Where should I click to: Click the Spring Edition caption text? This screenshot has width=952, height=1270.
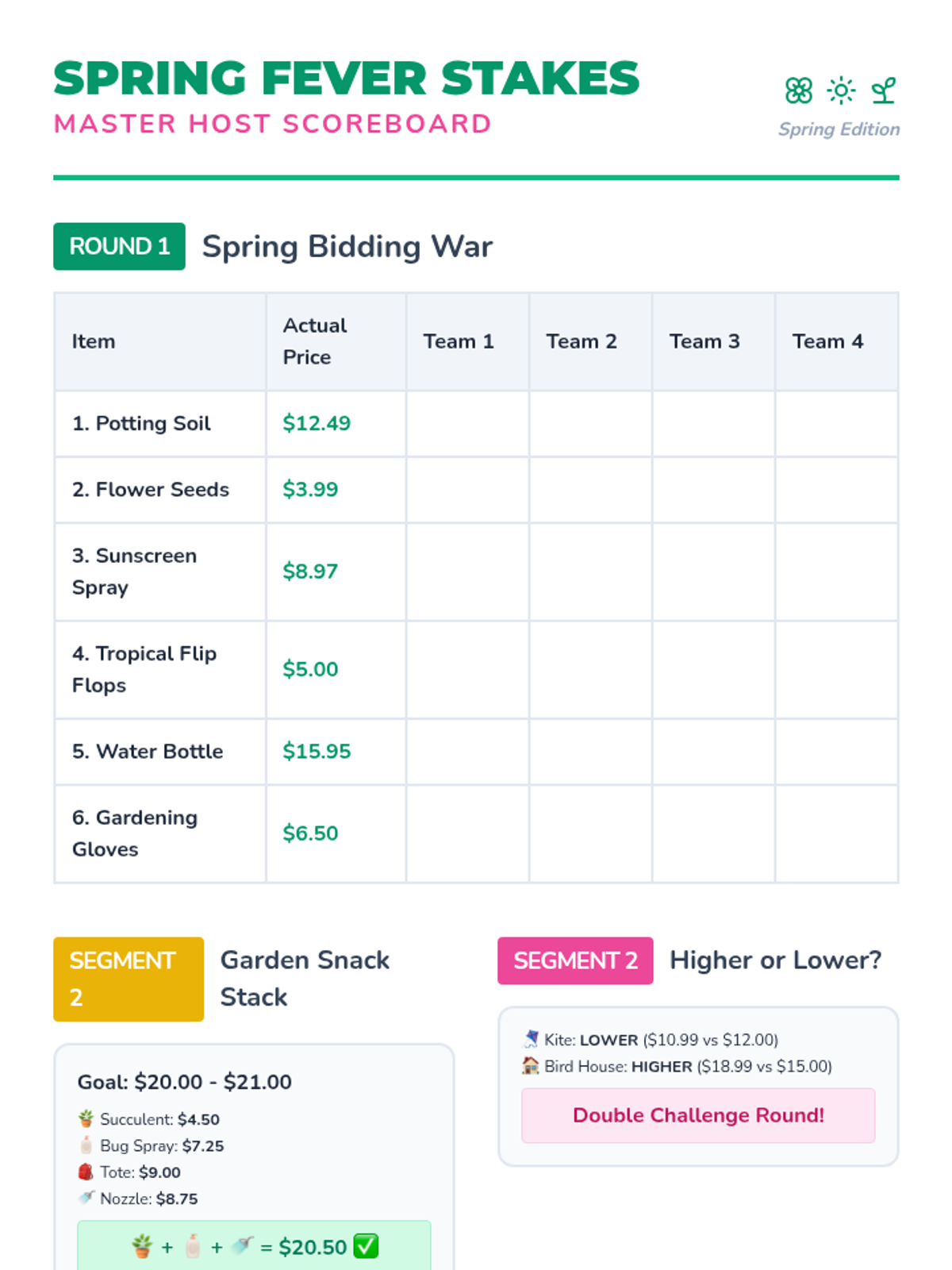pos(839,129)
